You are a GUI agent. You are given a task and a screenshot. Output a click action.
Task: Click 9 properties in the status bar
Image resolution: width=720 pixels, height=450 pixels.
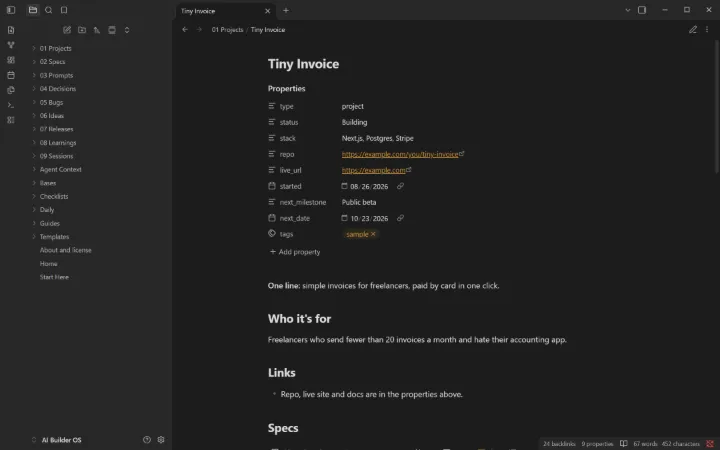pos(597,444)
